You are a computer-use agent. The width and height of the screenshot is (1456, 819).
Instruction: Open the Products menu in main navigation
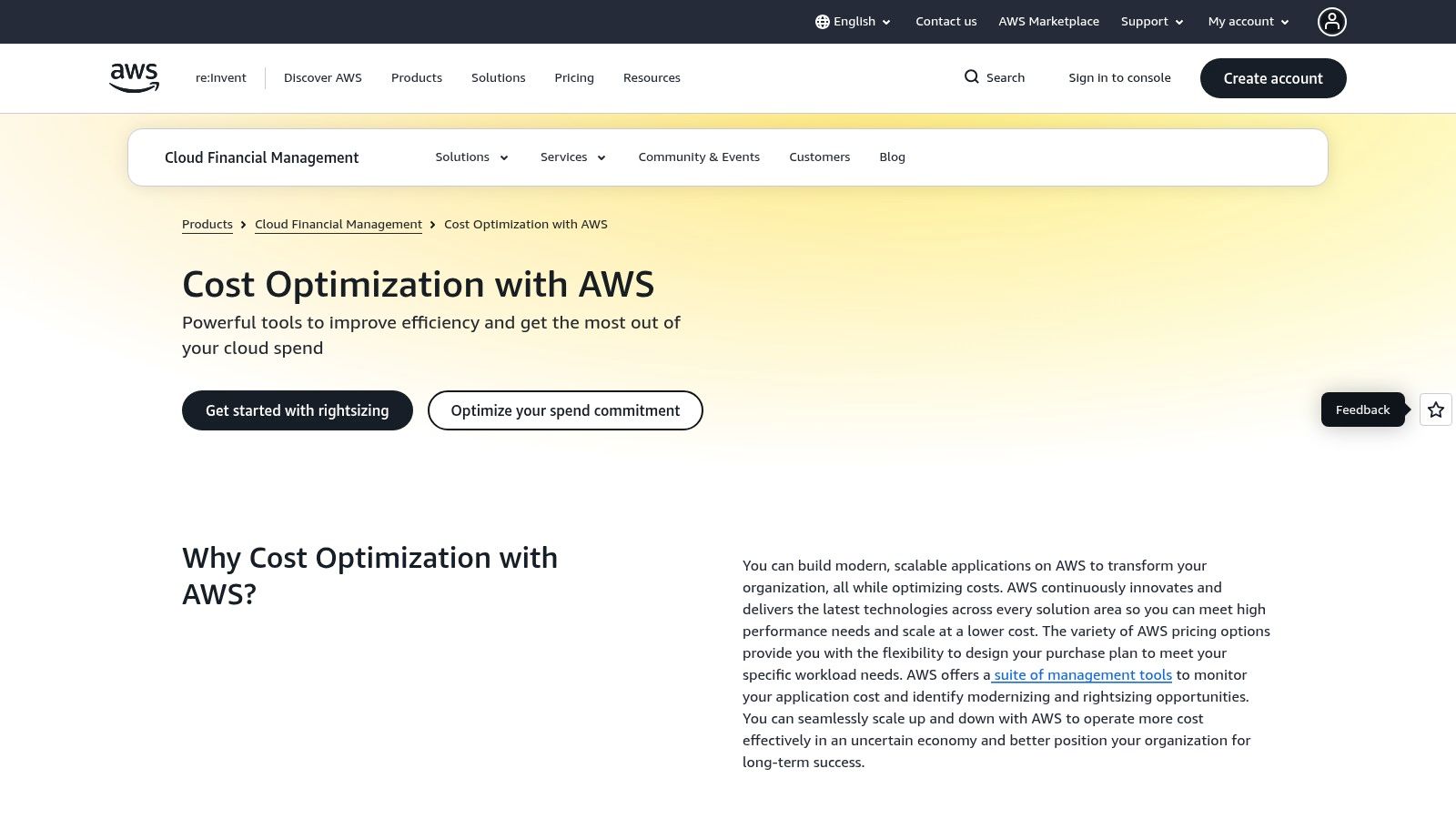pos(417,78)
